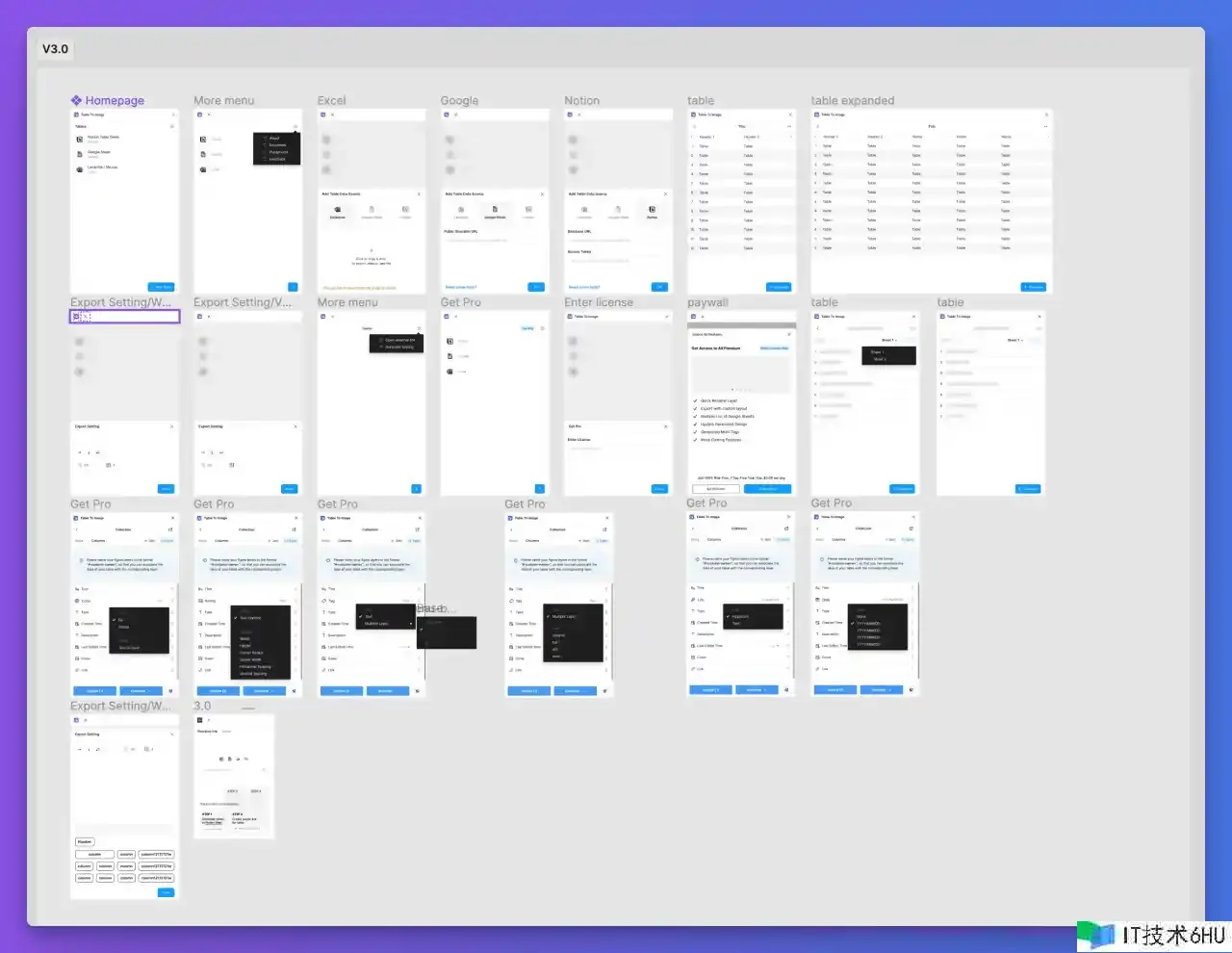Click Google Sheets icon in Homepage frame
This screenshot has height=953, width=1232.
pyautogui.click(x=80, y=154)
